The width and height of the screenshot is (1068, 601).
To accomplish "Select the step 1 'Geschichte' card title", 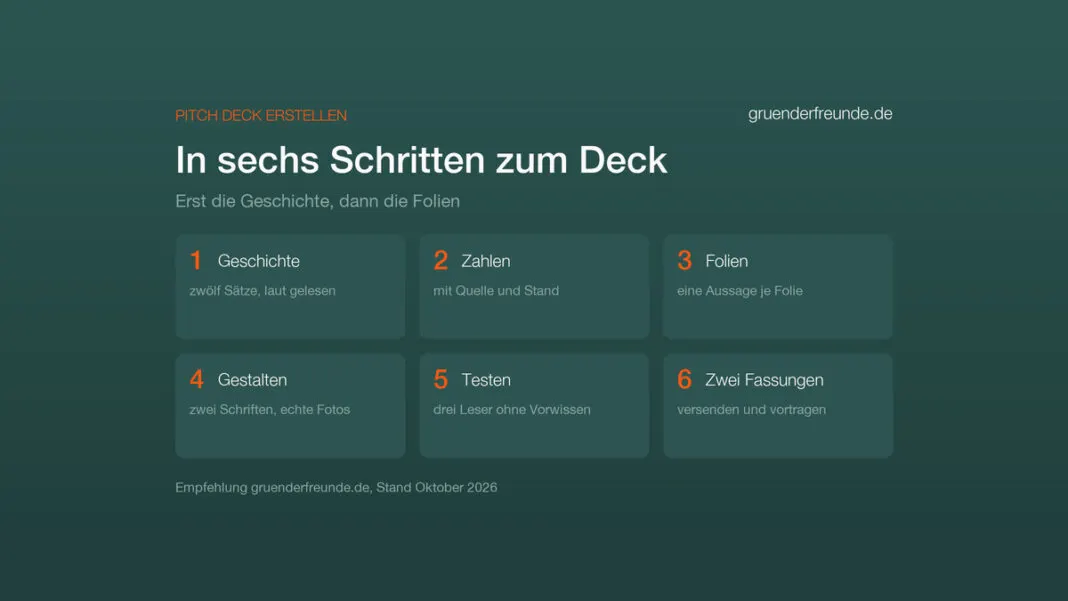I will 259,261.
